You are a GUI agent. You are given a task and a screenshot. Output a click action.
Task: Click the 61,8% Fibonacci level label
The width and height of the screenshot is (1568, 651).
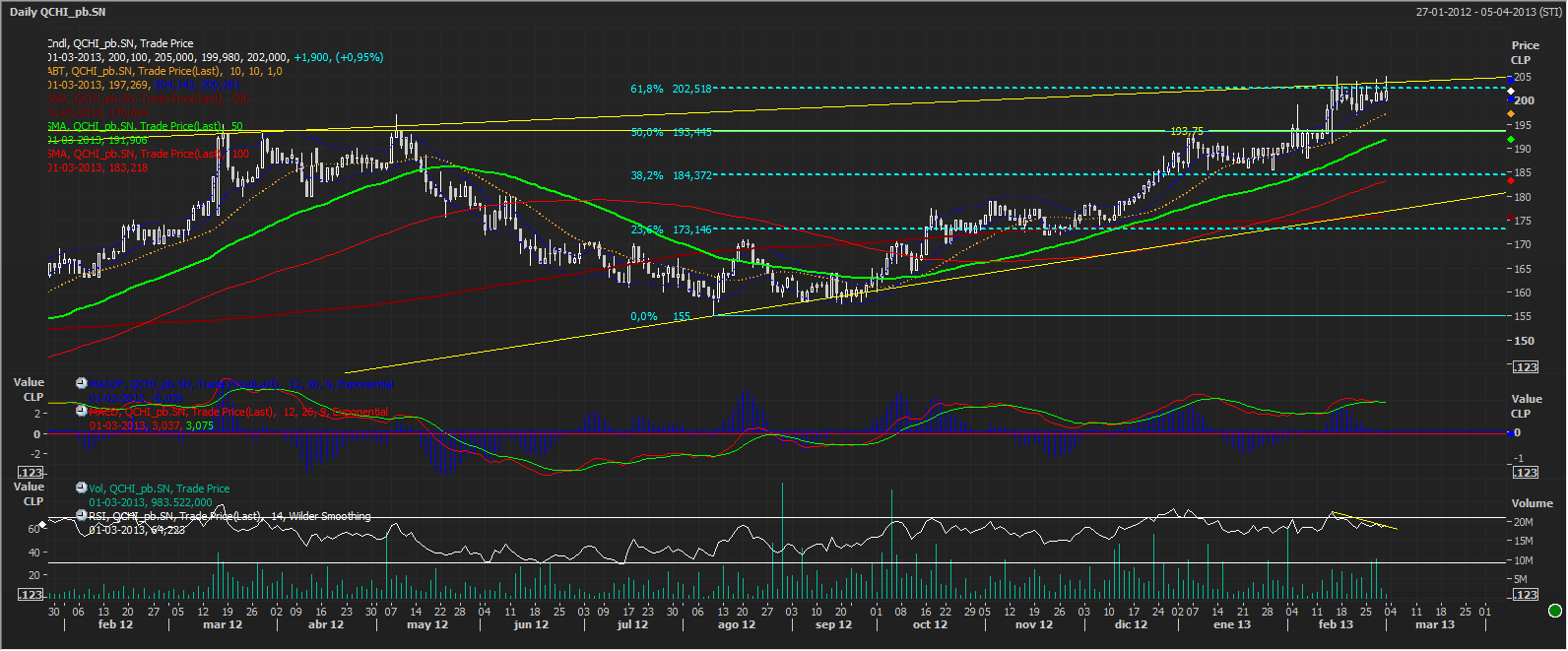coord(647,89)
